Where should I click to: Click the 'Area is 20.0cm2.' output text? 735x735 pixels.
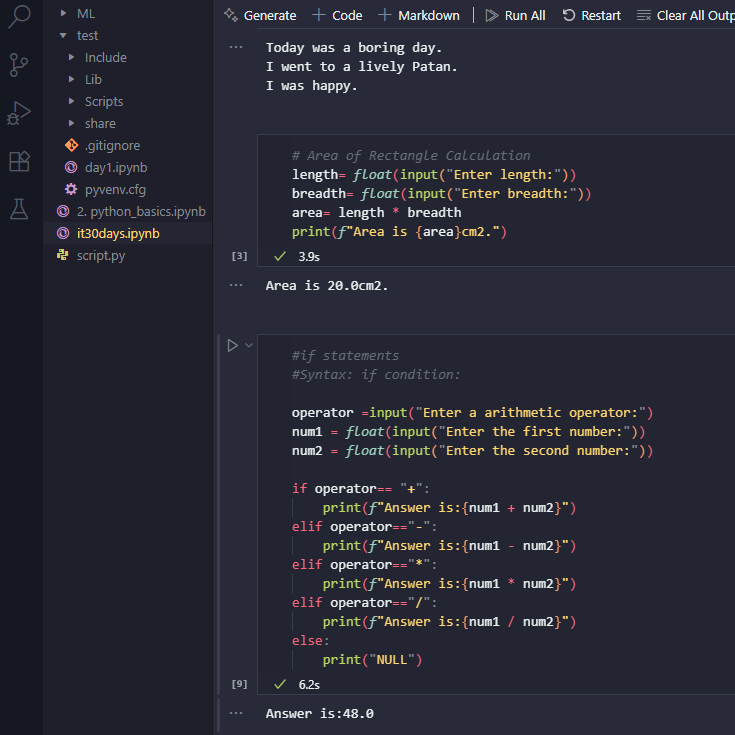(327, 285)
